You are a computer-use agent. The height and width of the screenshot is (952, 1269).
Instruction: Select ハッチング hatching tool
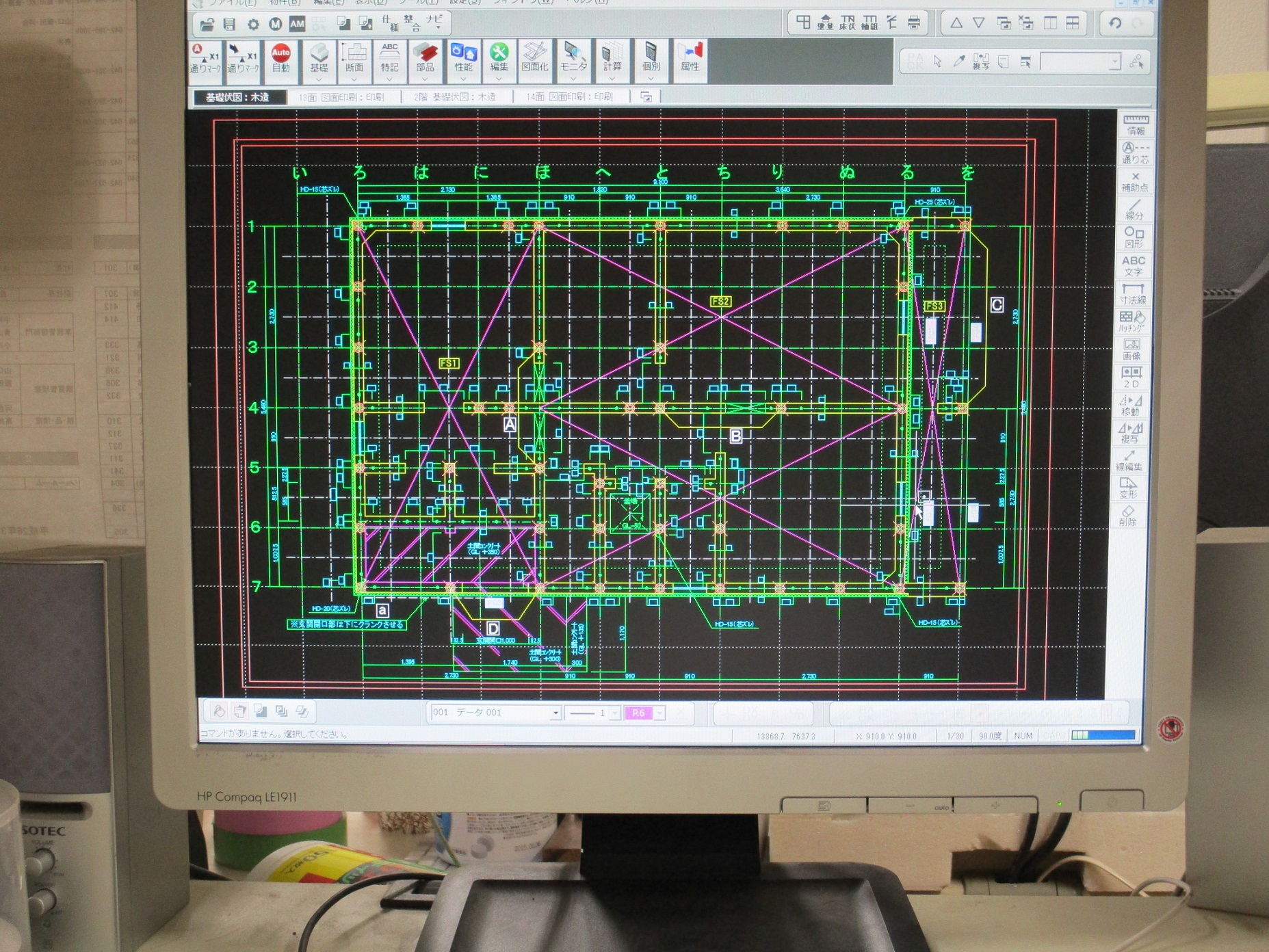click(1132, 321)
